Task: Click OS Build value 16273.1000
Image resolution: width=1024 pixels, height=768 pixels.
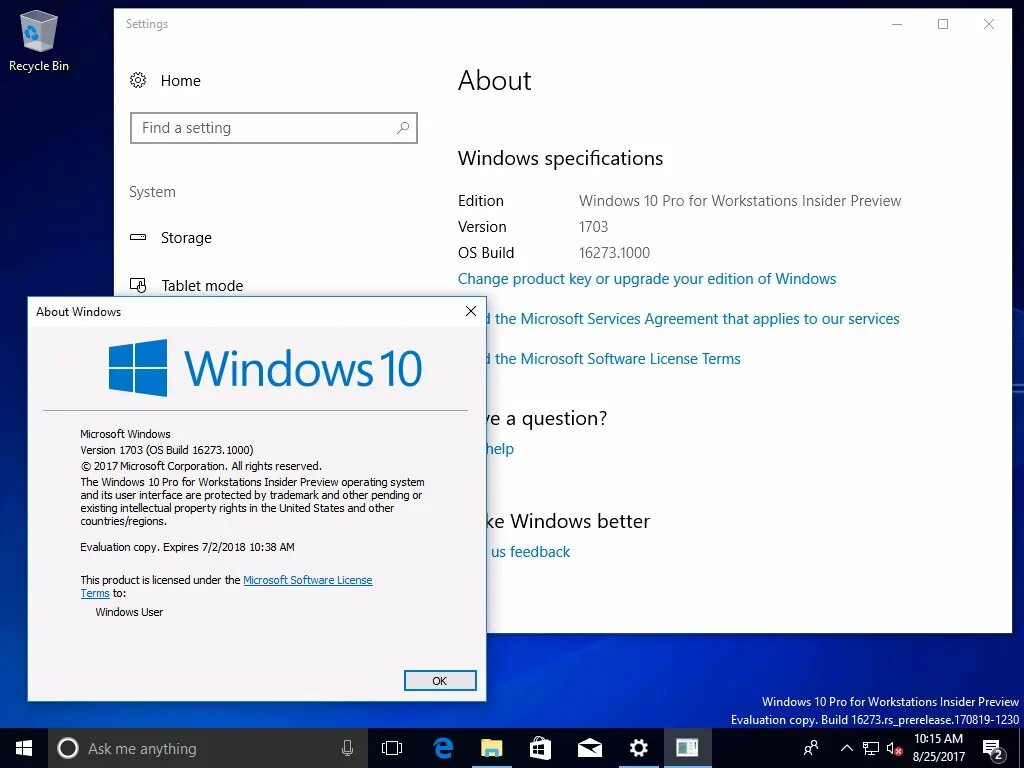Action: pos(614,253)
